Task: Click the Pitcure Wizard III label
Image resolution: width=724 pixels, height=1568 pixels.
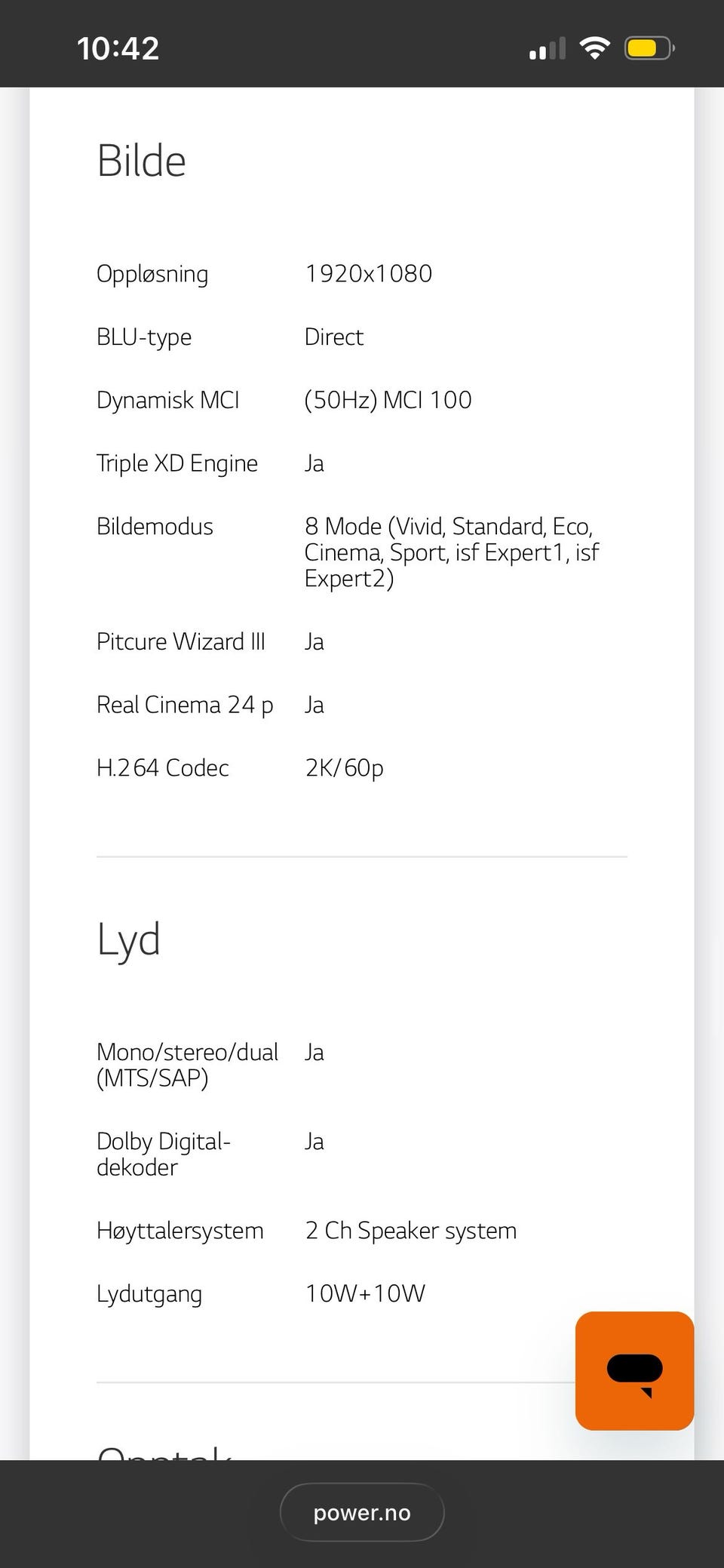Action: (181, 641)
